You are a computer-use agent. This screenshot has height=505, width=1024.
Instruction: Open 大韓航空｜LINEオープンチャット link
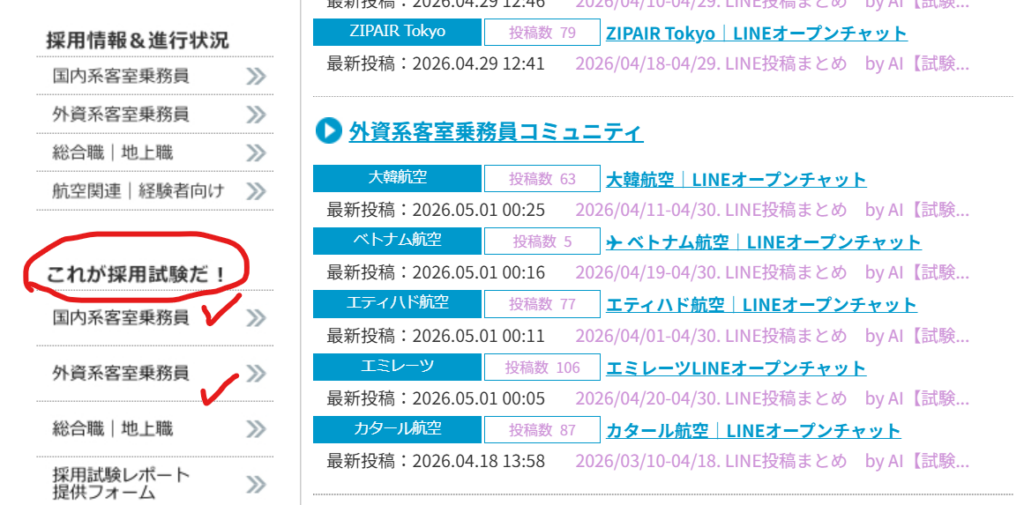[x=736, y=180]
